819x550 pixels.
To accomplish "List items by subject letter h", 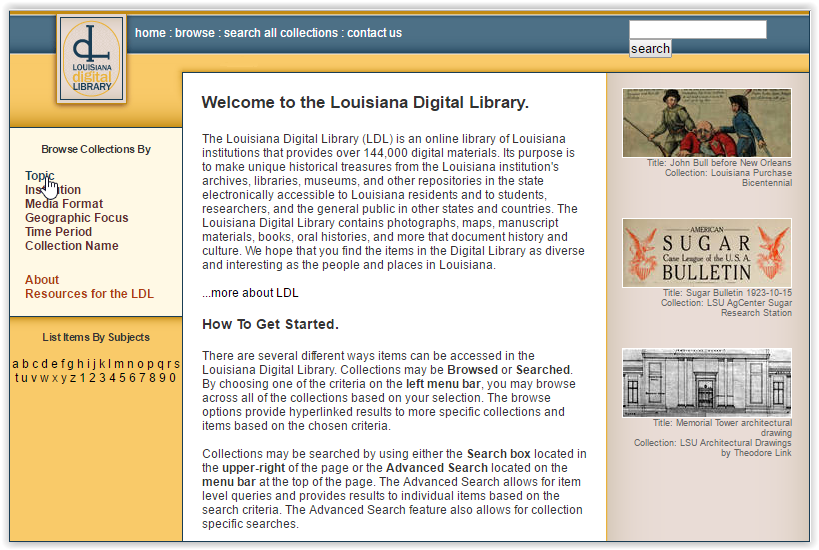I will (80, 364).
